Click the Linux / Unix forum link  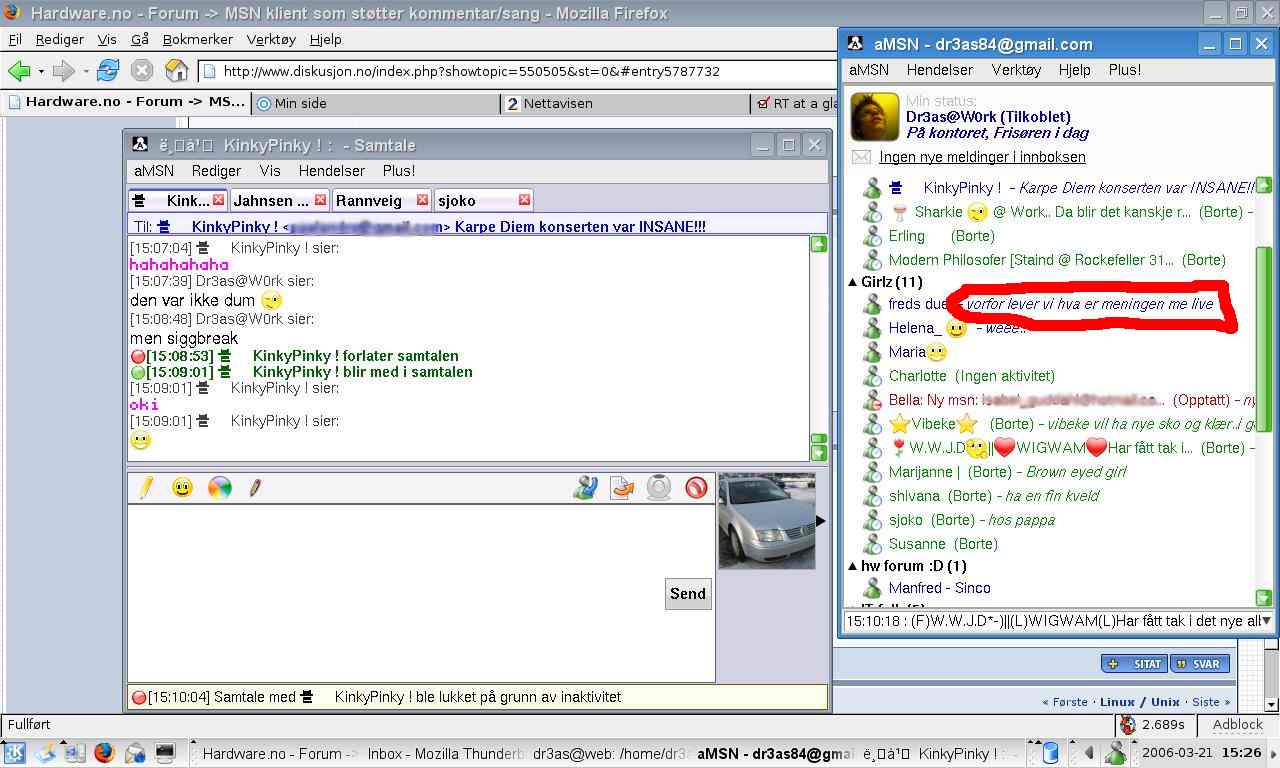tap(1140, 702)
